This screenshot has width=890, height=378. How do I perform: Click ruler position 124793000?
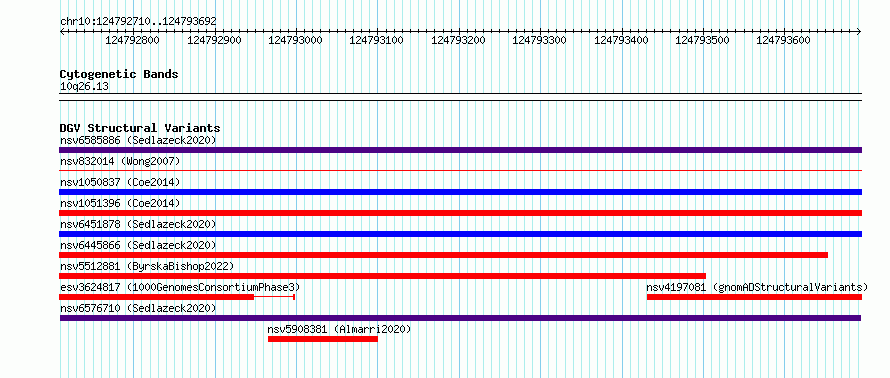pos(295,40)
